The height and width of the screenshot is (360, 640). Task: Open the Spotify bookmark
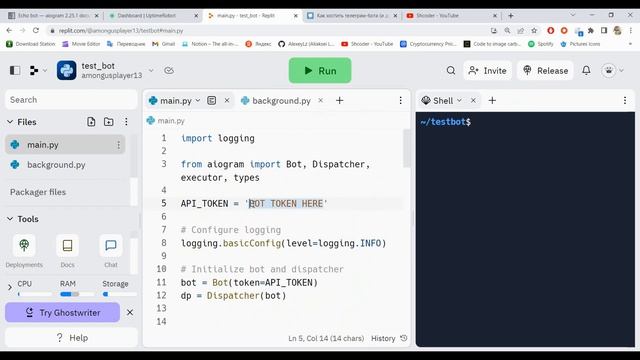541,44
